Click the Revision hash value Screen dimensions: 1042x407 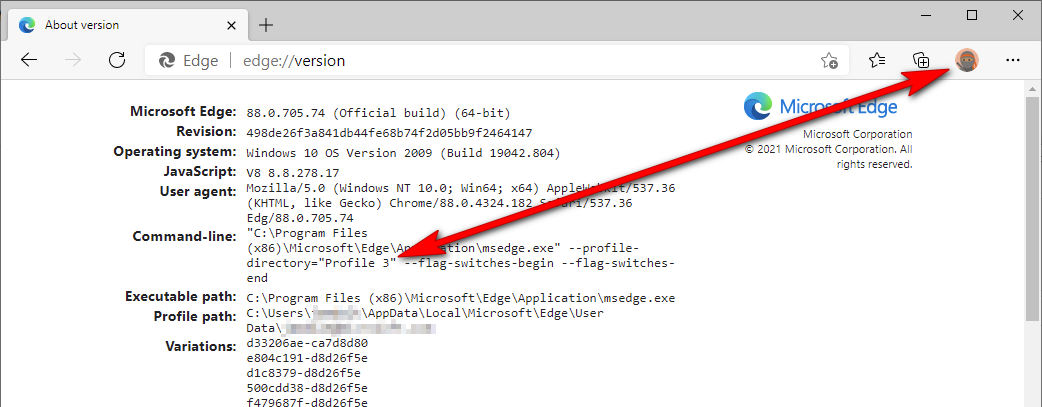[x=389, y=133]
